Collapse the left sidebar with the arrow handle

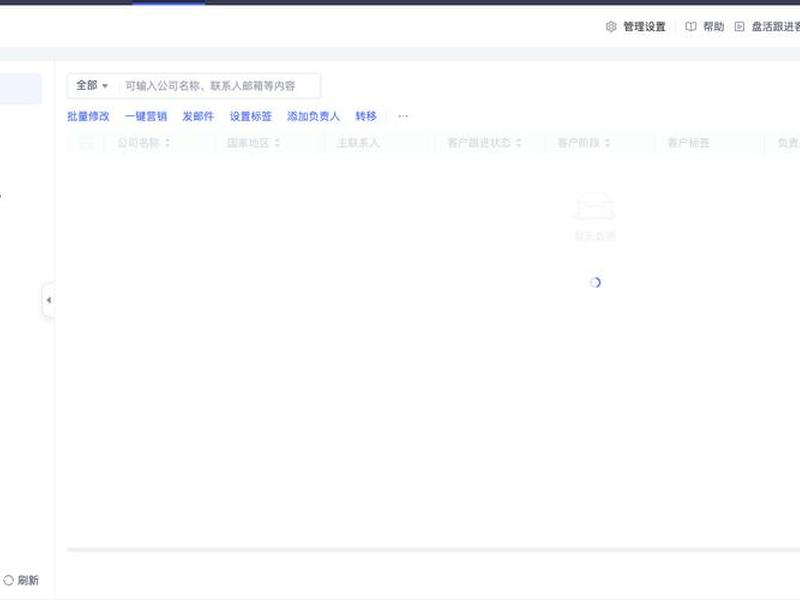(x=48, y=300)
